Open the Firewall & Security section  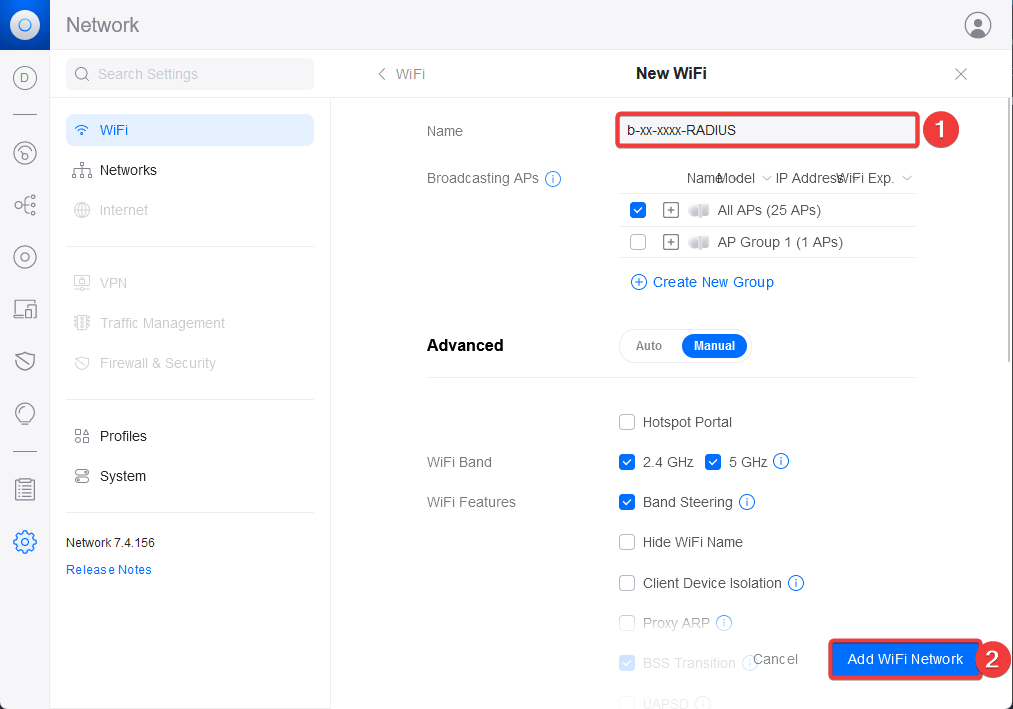click(x=190, y=363)
